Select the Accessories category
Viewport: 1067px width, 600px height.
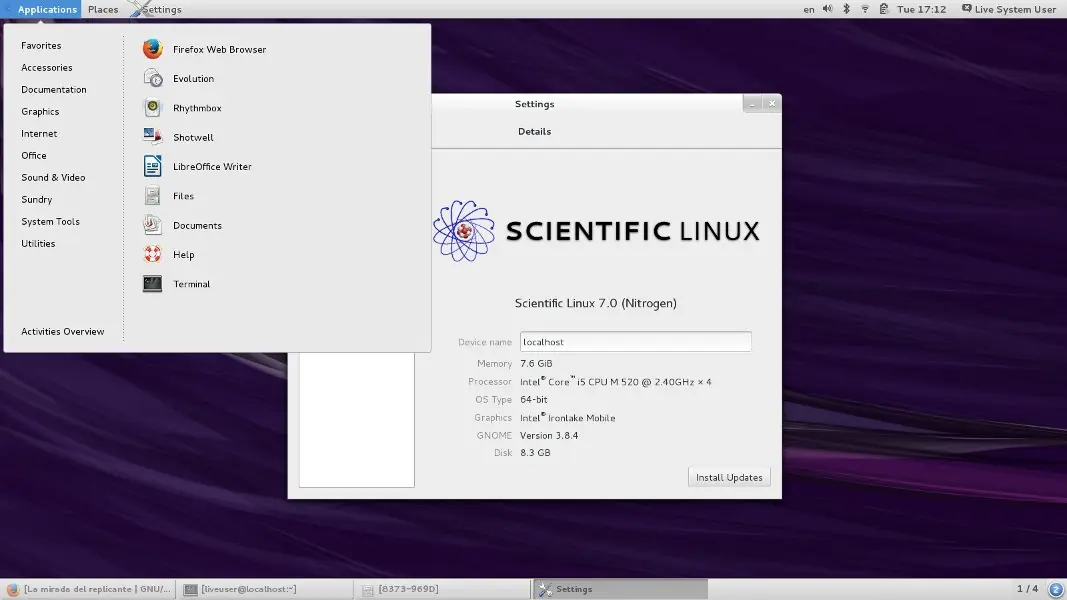[46, 67]
